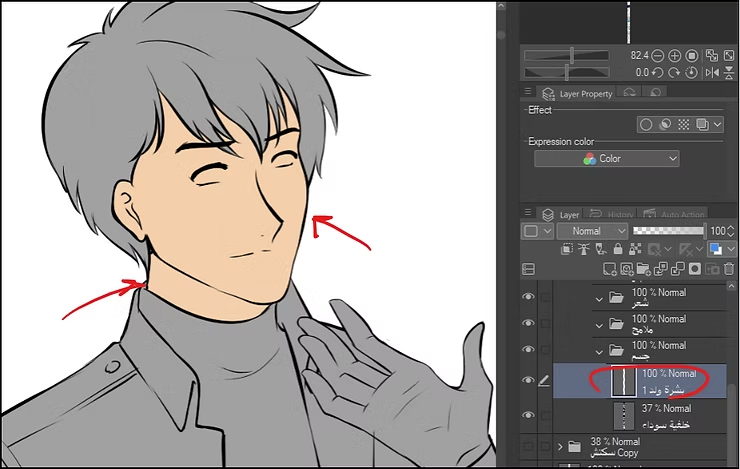Click the Create layer mask icon
The image size is (740, 469).
[695, 269]
